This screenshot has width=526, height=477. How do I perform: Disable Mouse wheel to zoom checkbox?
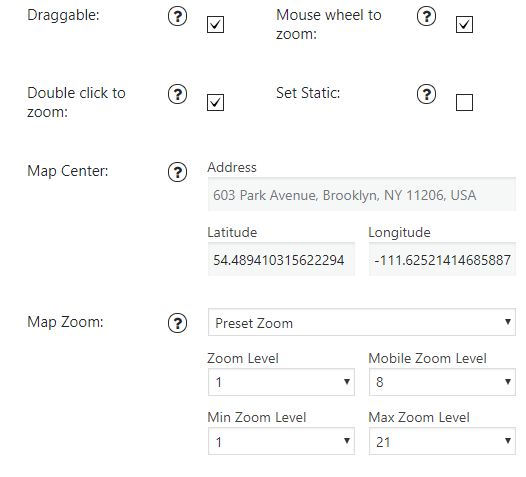coord(464,24)
